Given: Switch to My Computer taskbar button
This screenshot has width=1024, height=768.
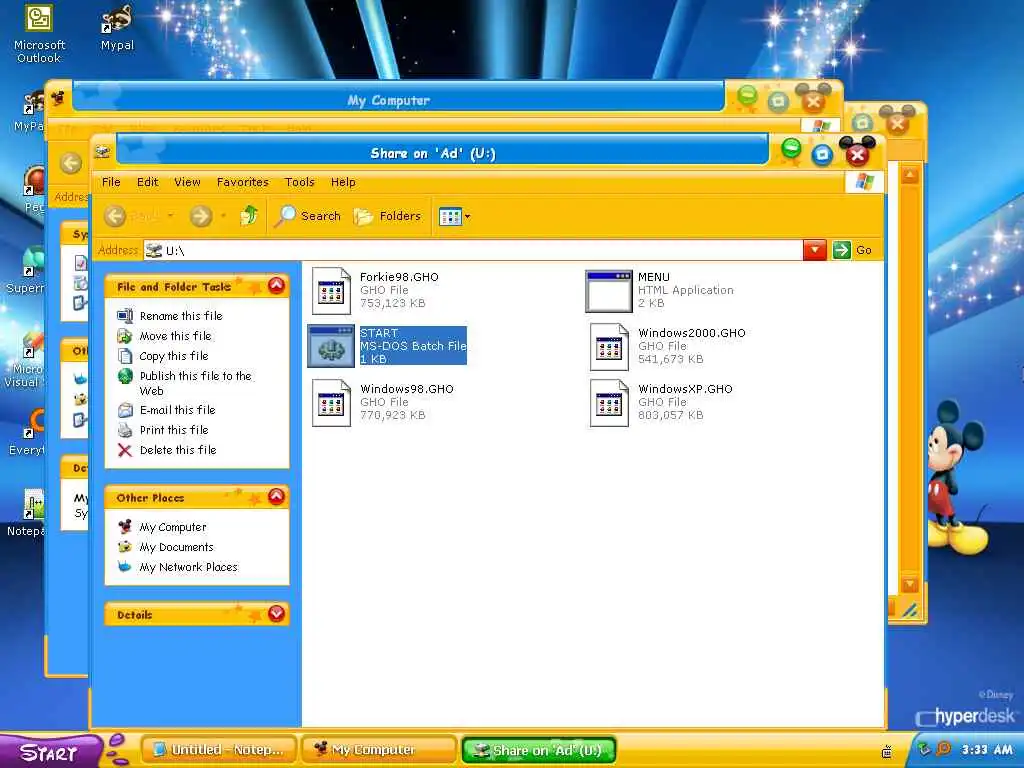Looking at the screenshot, I should (x=379, y=750).
